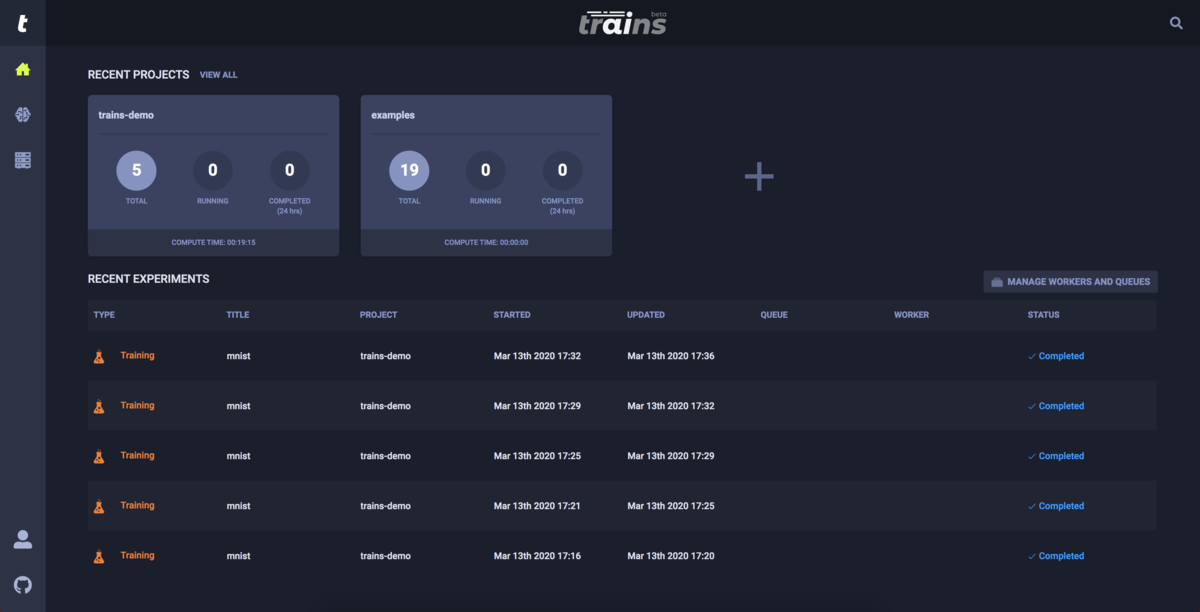
Task: Click View All recent projects link
Action: (x=218, y=75)
